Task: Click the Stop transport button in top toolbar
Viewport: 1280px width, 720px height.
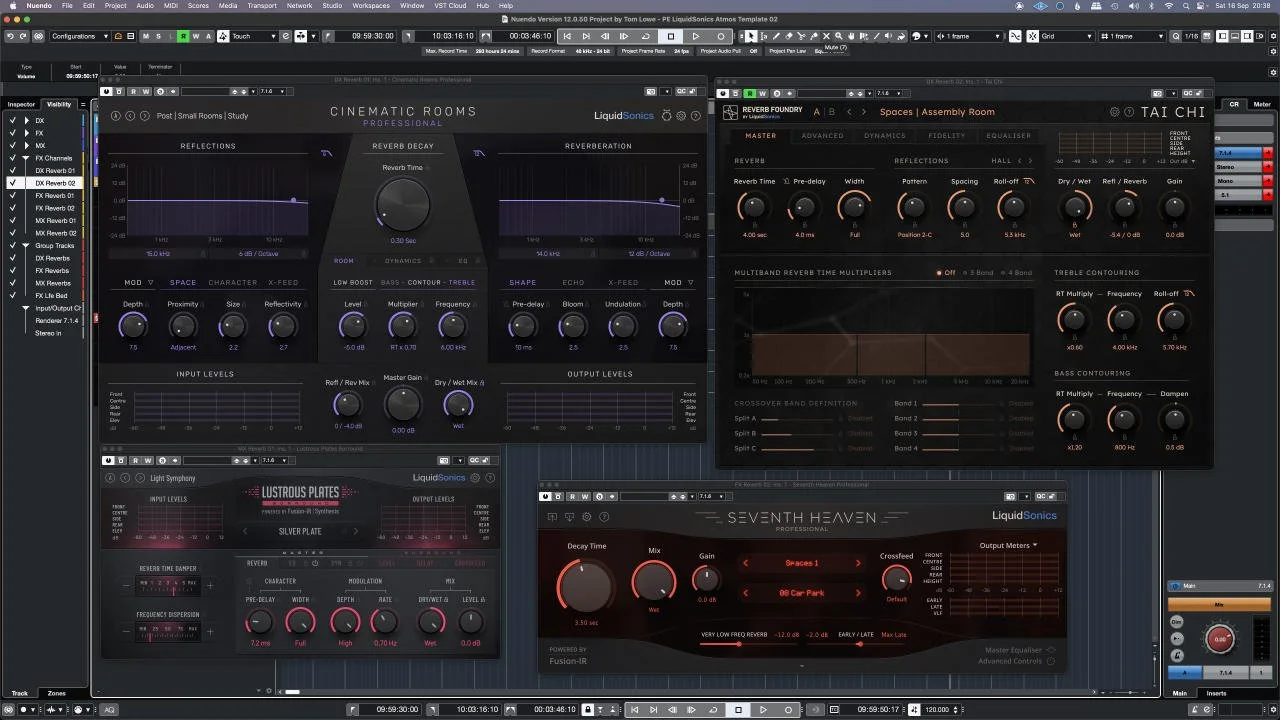Action: [x=671, y=36]
